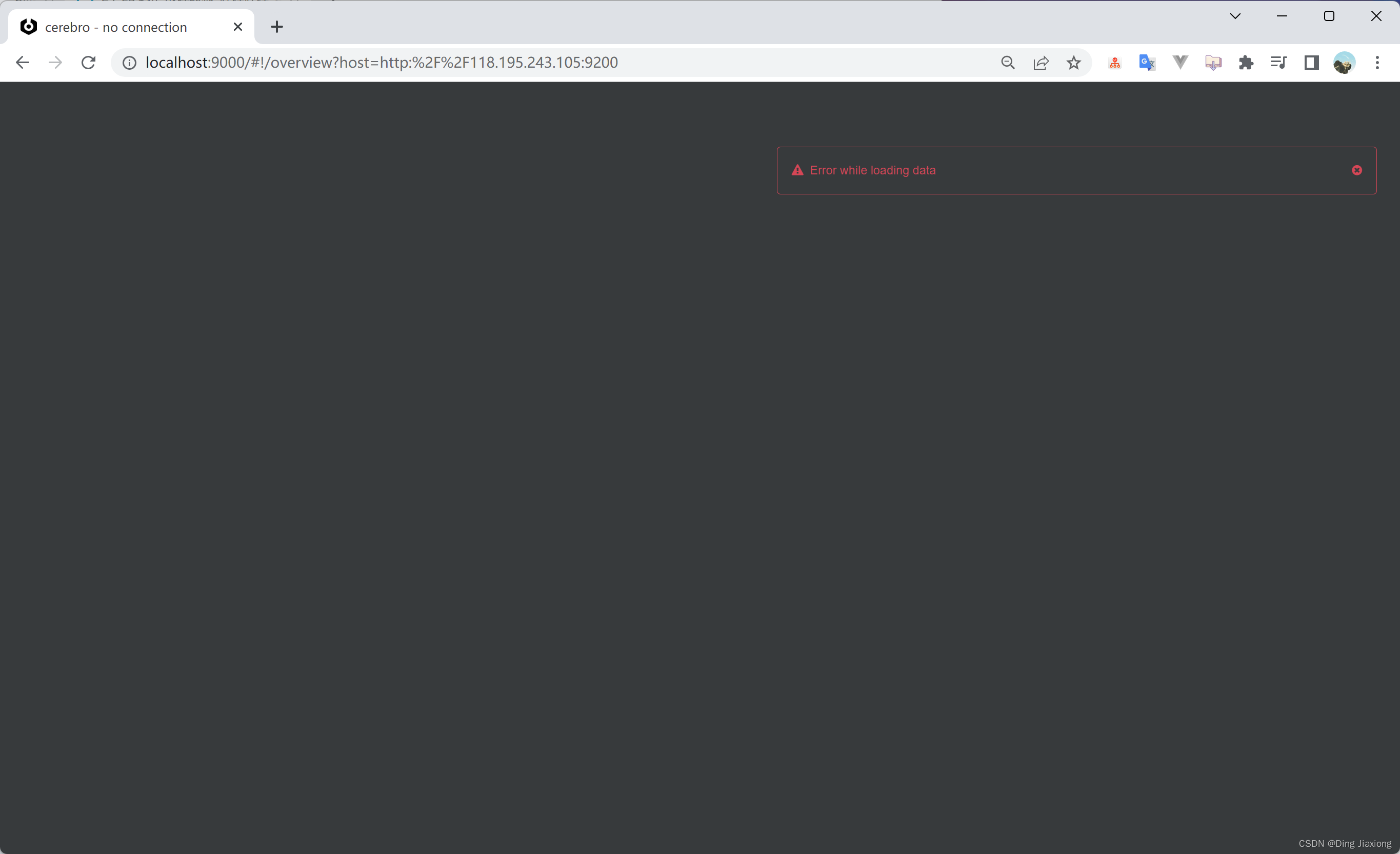Reload the cerebro page

(x=89, y=63)
